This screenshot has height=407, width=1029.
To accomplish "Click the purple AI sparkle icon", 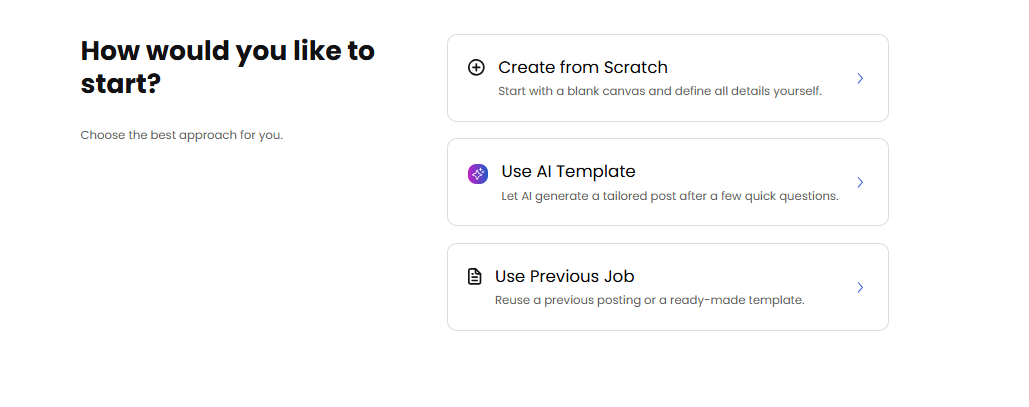I will (x=478, y=174).
